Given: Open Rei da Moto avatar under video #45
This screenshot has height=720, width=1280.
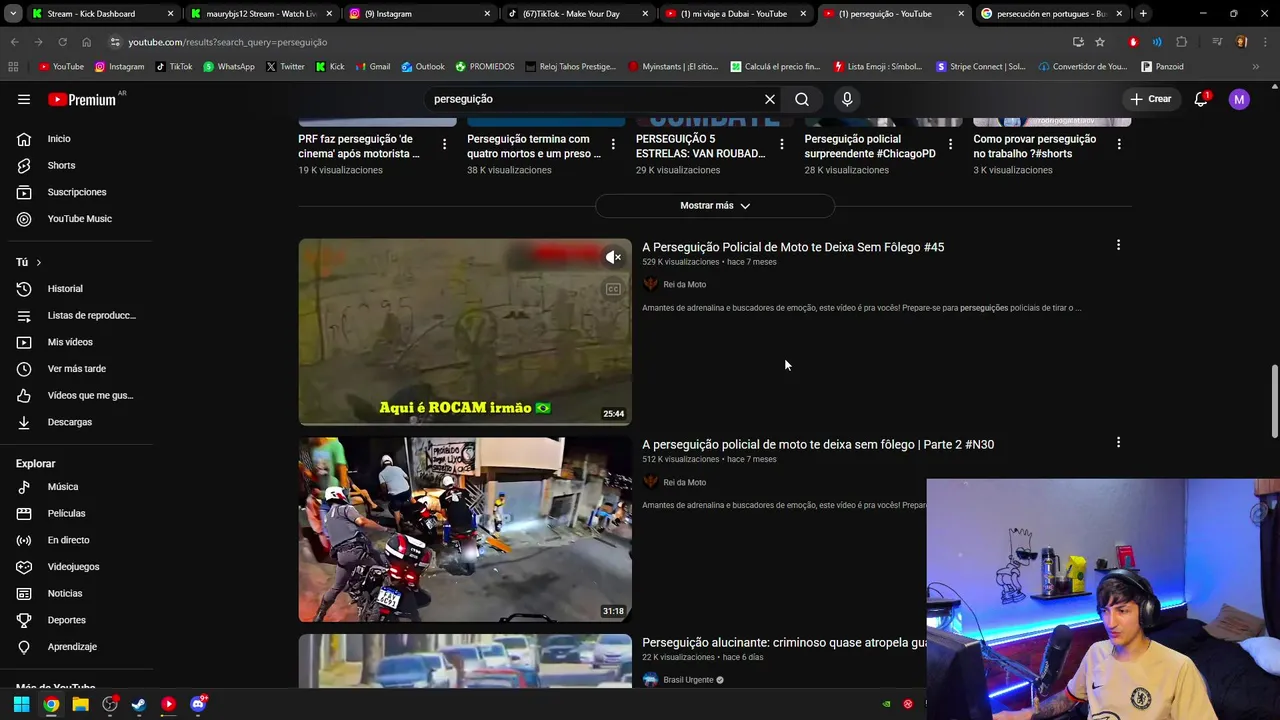Looking at the screenshot, I should [x=650, y=284].
